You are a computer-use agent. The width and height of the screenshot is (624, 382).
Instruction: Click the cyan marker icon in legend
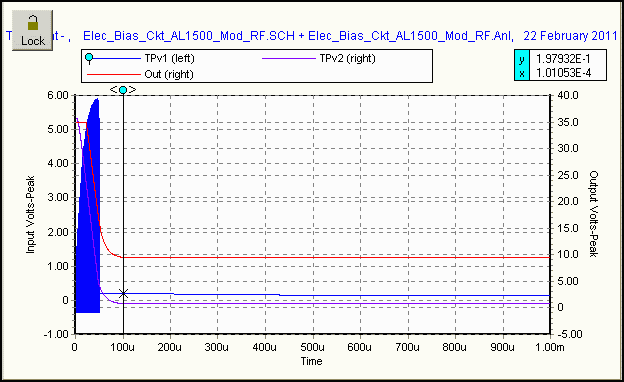[89, 59]
